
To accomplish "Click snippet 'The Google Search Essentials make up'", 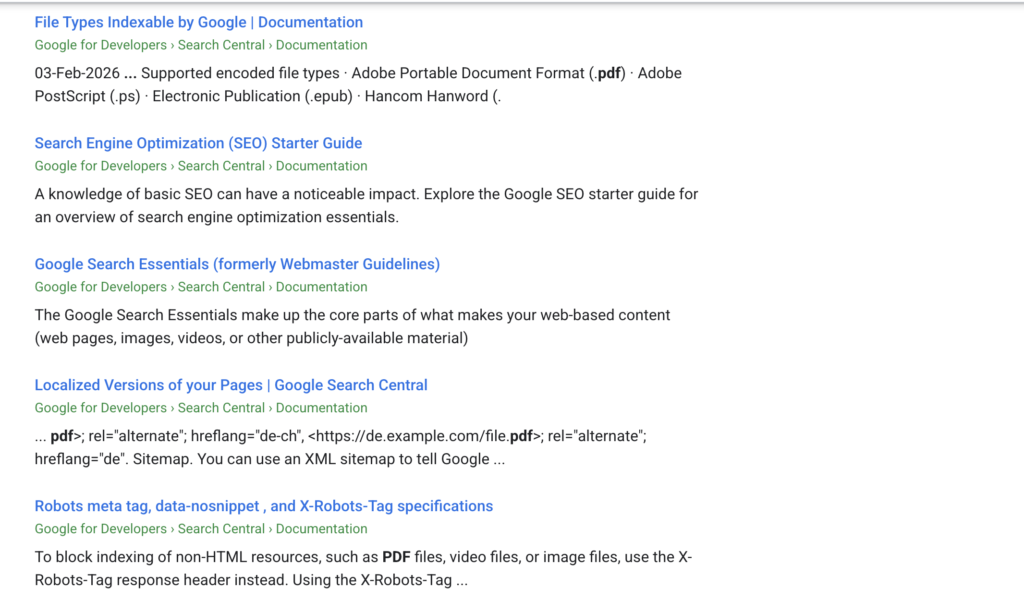I will 353,326.
